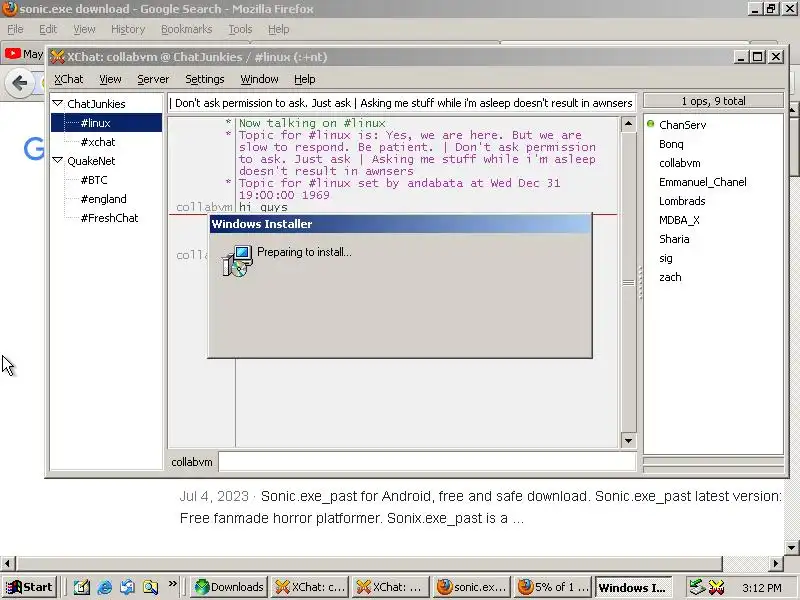Click the XChat tray icon
This screenshot has width=800, height=600.
click(716, 587)
